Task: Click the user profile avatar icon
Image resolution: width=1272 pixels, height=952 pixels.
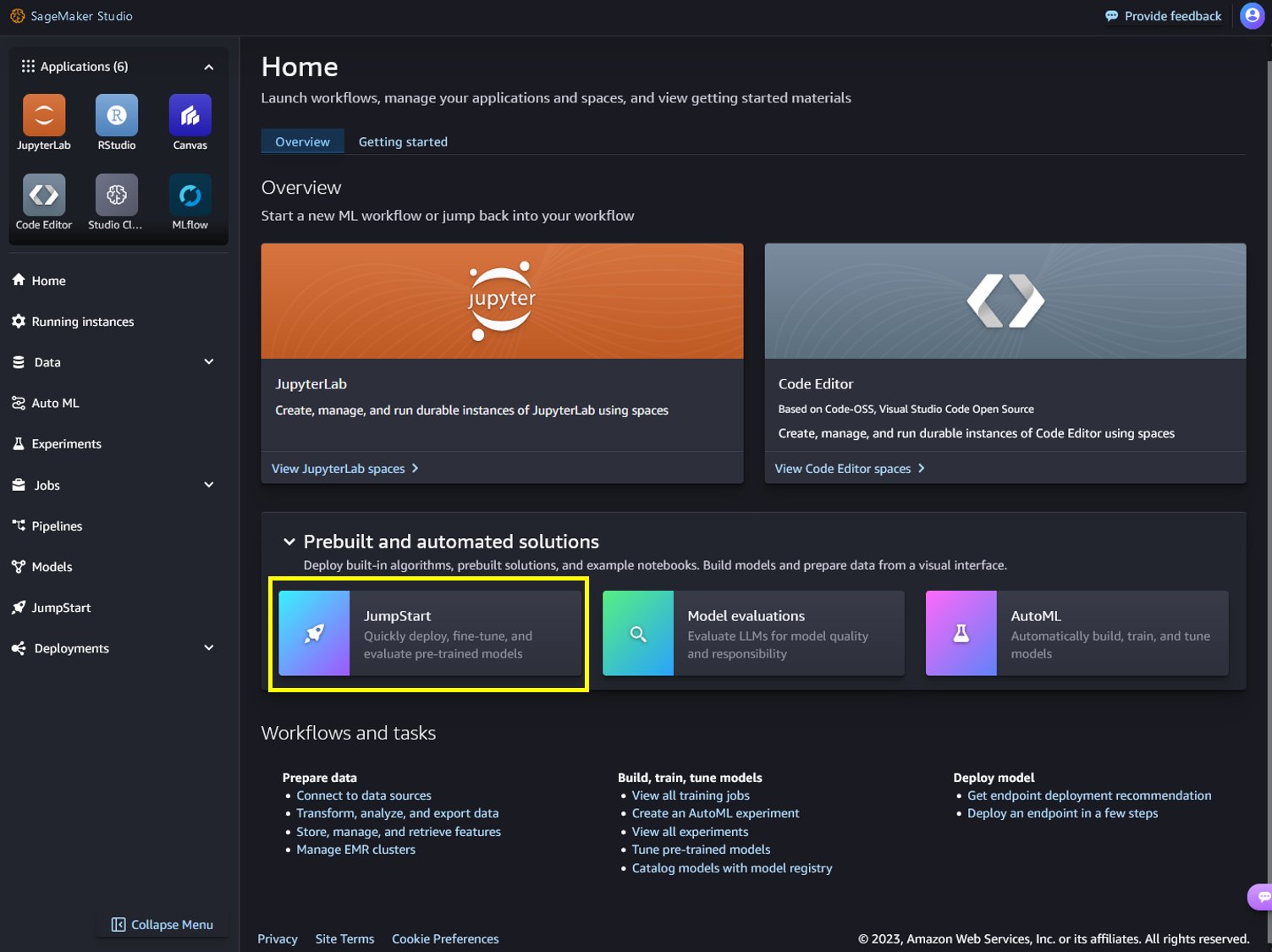Action: [x=1252, y=16]
